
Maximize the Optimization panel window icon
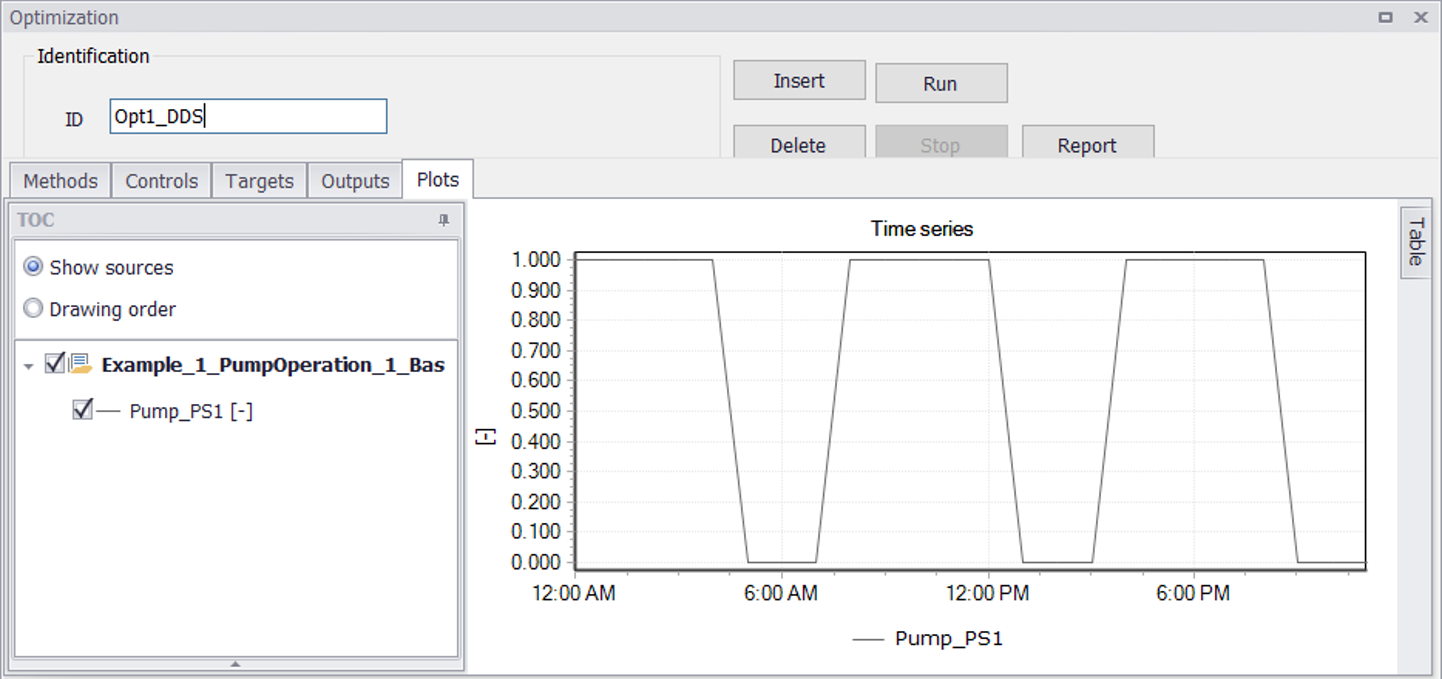(x=1386, y=17)
